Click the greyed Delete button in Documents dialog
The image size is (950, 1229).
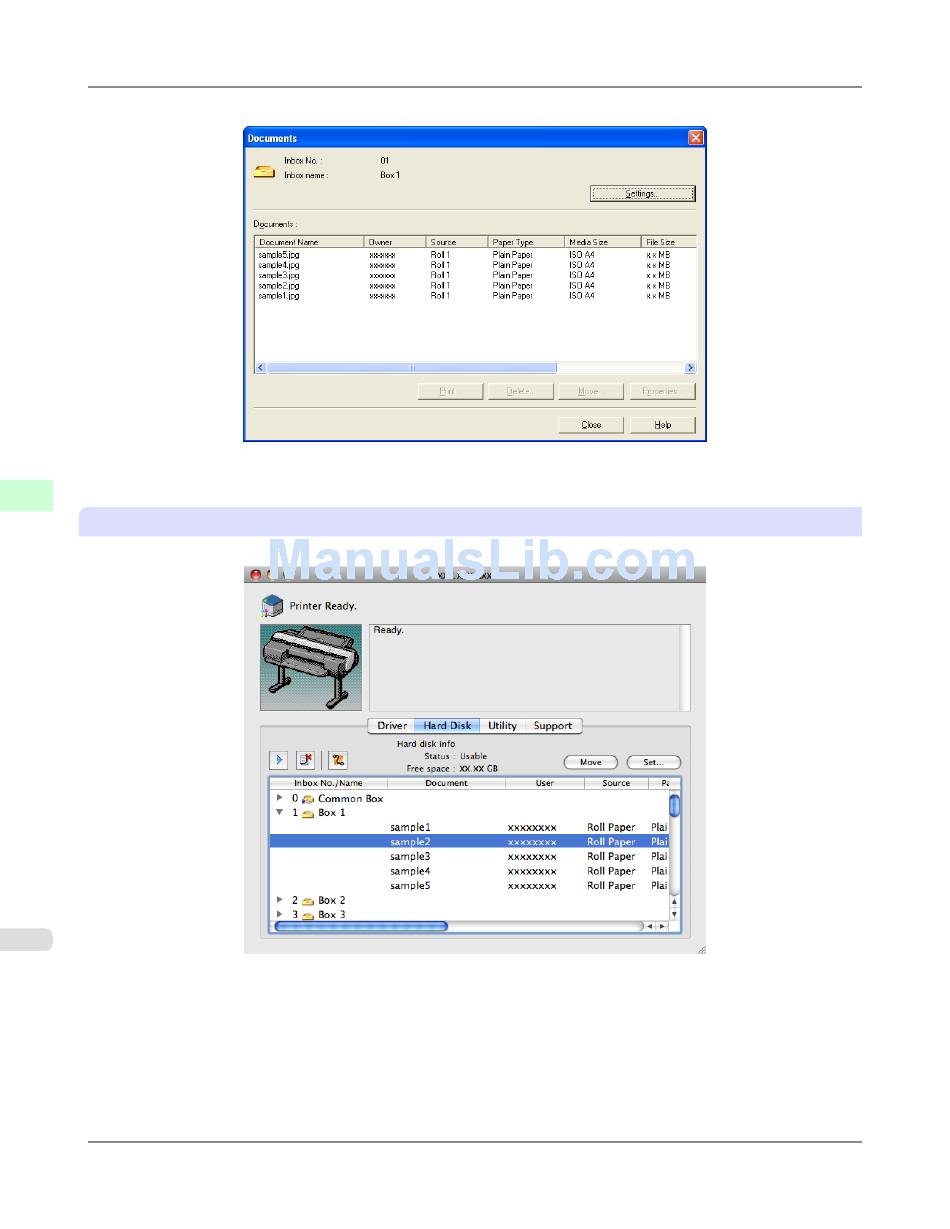click(521, 391)
